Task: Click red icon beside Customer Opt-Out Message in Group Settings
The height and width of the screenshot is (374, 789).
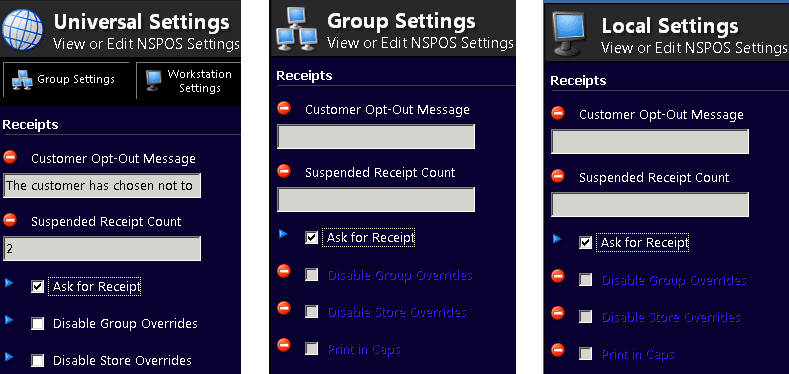Action: pos(284,108)
